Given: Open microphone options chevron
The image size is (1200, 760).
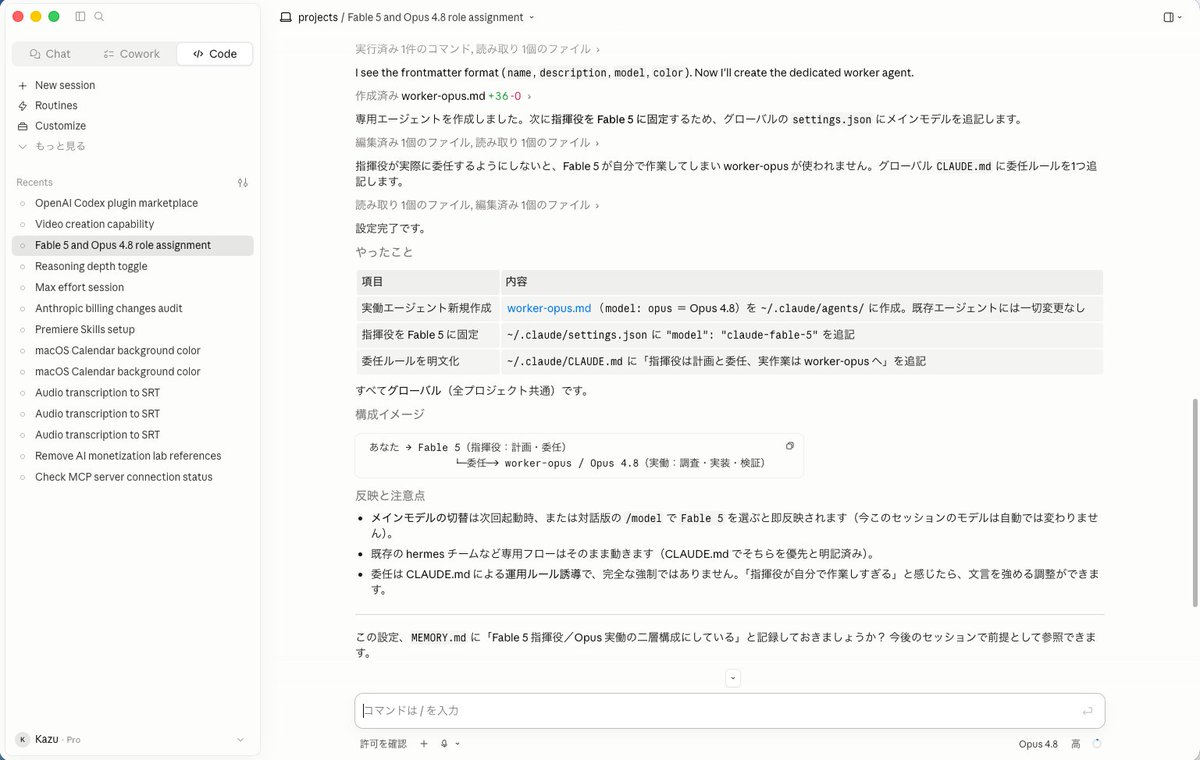Looking at the screenshot, I should click(x=458, y=744).
